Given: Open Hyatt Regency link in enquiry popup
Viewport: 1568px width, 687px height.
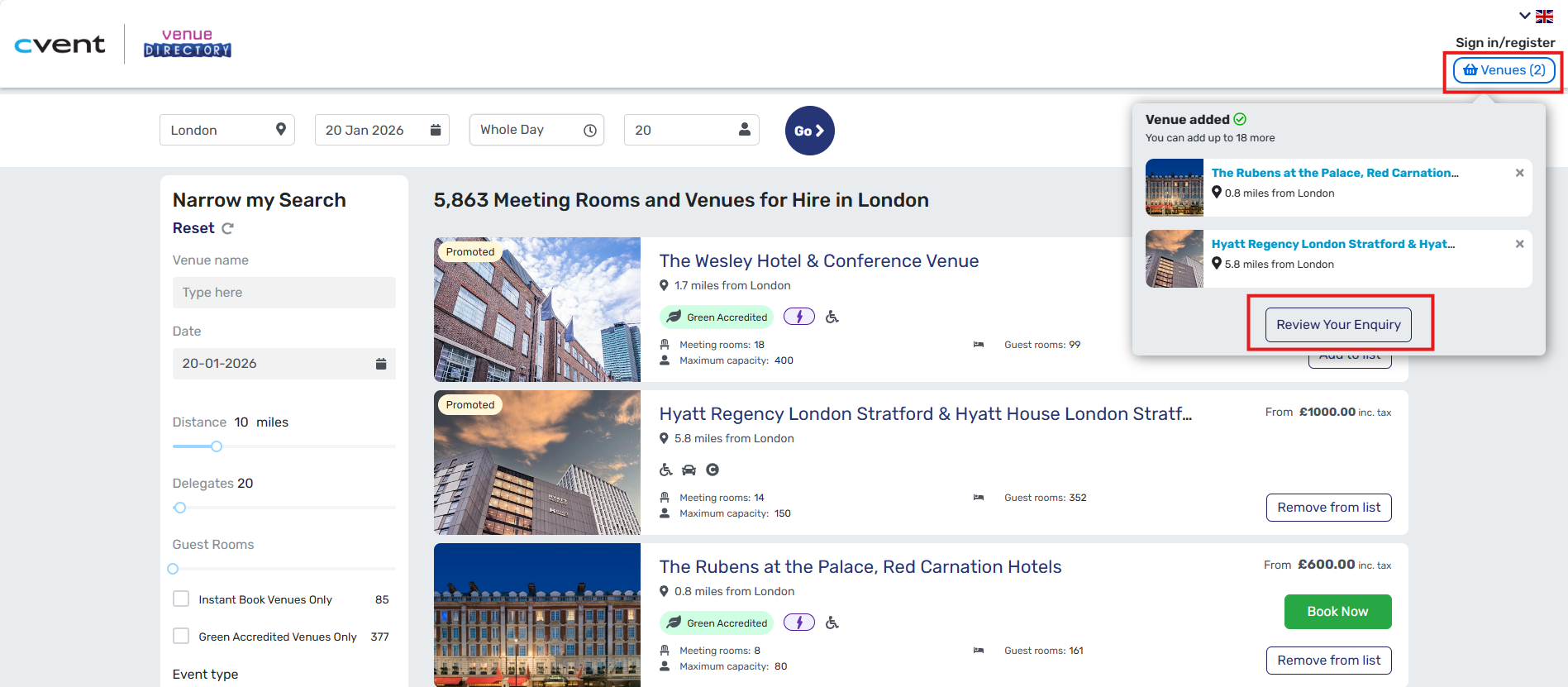Looking at the screenshot, I should pyautogui.click(x=1333, y=244).
